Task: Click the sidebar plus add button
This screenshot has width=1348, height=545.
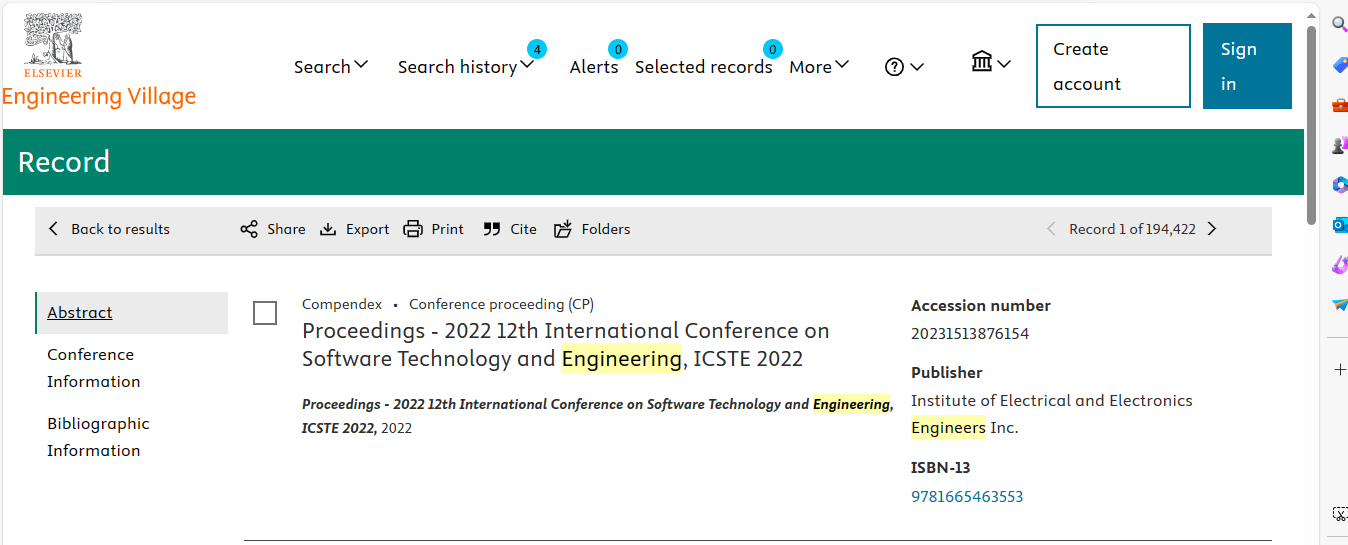Action: click(1340, 370)
